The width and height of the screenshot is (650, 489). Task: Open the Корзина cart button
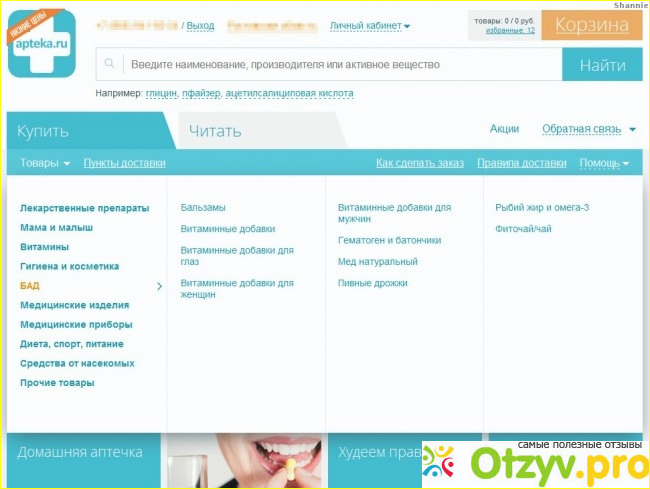[x=591, y=26]
